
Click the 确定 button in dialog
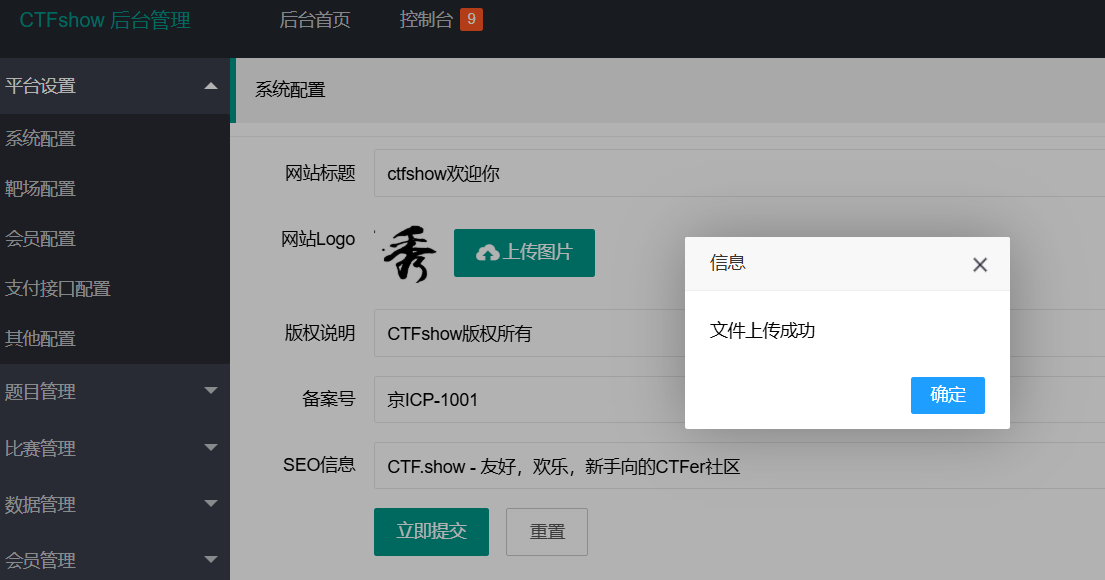click(x=947, y=395)
